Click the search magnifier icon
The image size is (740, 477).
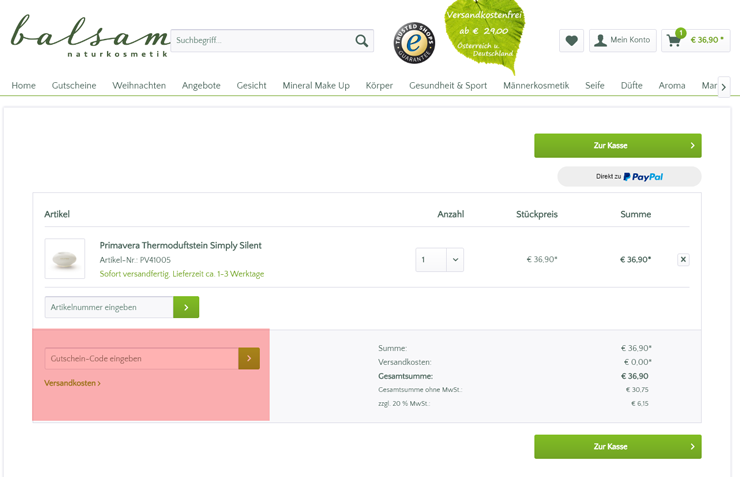coord(362,41)
